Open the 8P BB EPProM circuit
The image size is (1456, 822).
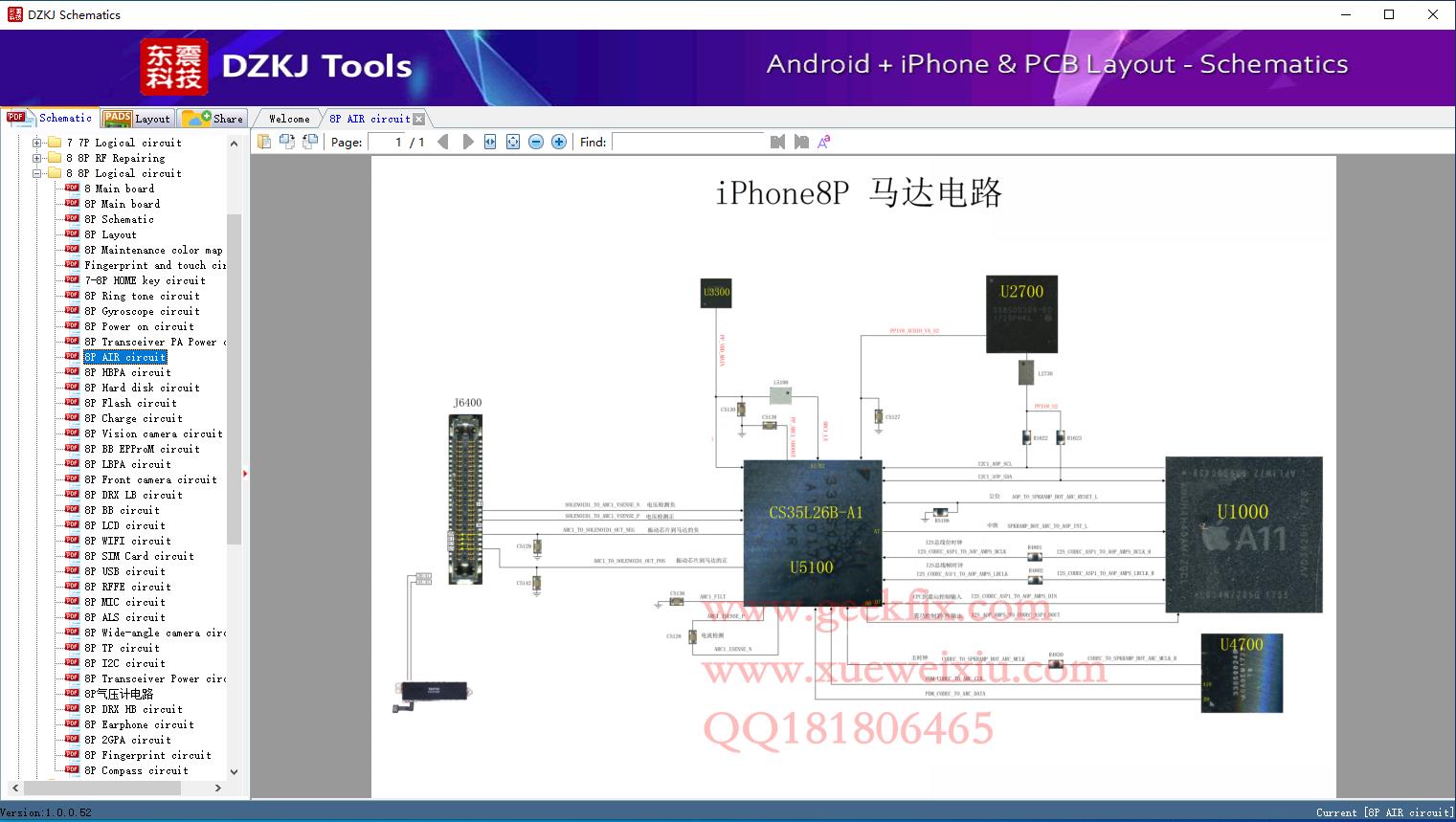click(x=142, y=449)
